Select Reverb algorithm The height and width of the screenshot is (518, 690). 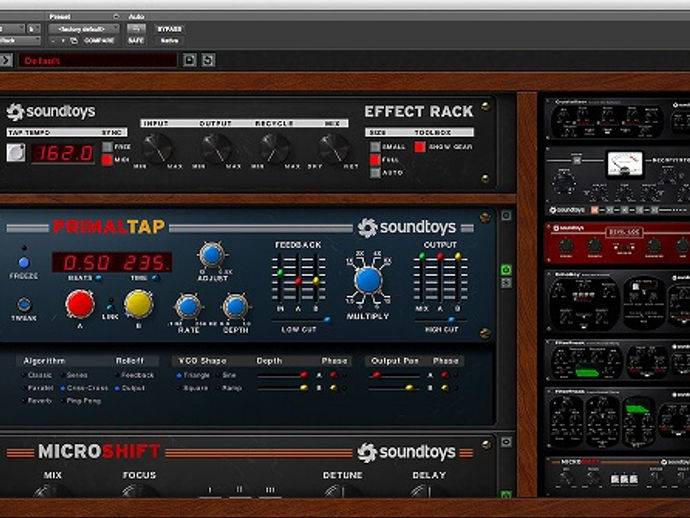[37, 400]
